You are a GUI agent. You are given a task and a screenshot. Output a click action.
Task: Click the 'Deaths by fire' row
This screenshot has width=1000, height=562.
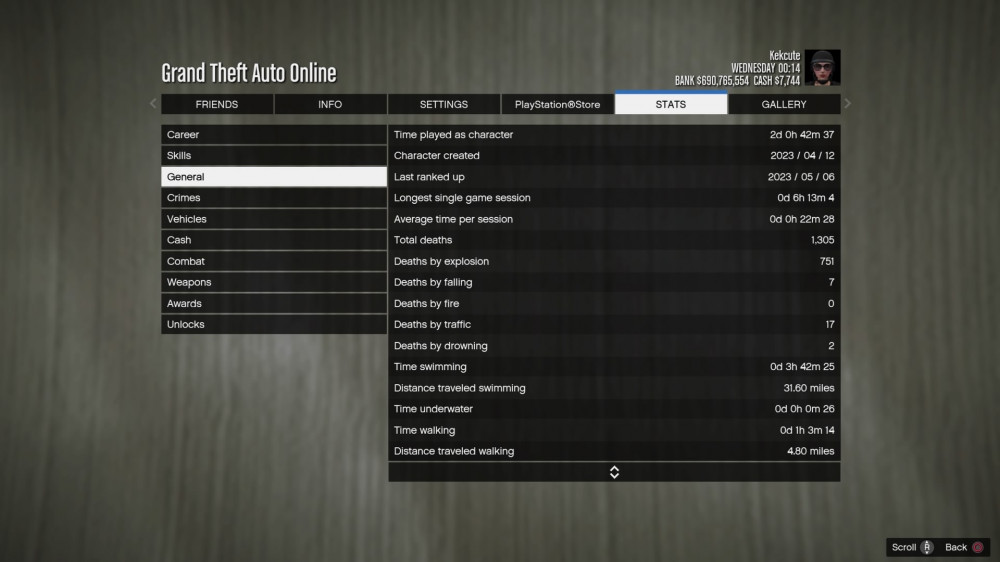tap(614, 304)
